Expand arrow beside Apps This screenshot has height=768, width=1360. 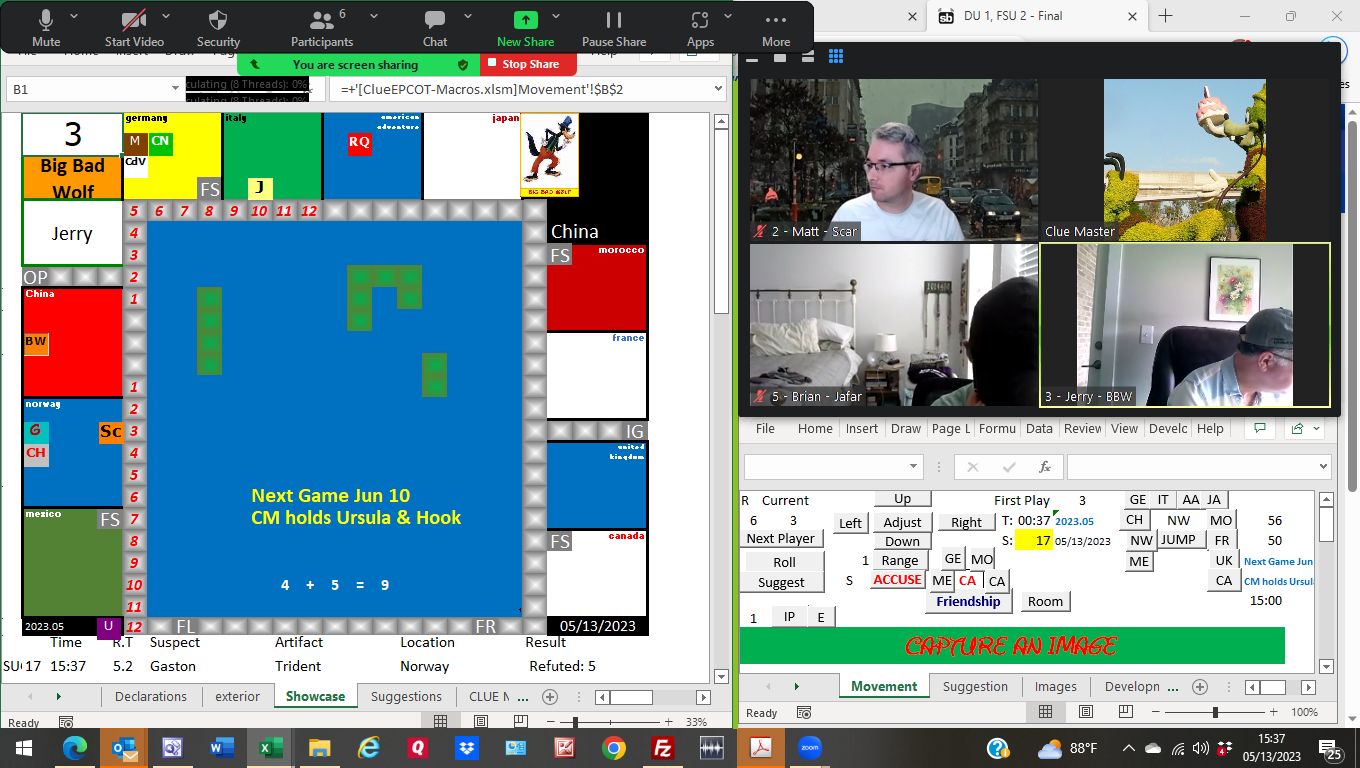click(728, 17)
